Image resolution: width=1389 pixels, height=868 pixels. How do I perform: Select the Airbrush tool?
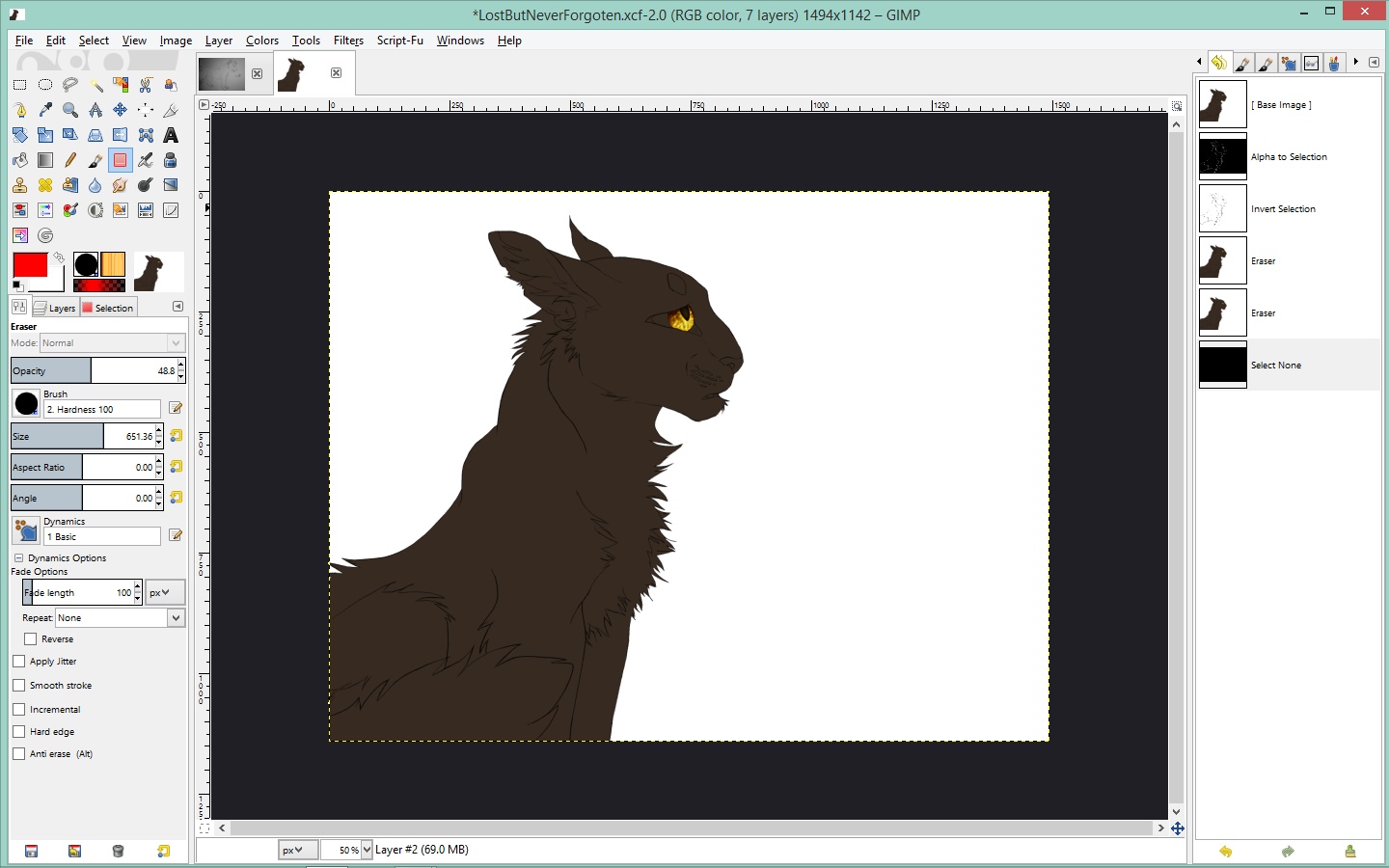(146, 160)
